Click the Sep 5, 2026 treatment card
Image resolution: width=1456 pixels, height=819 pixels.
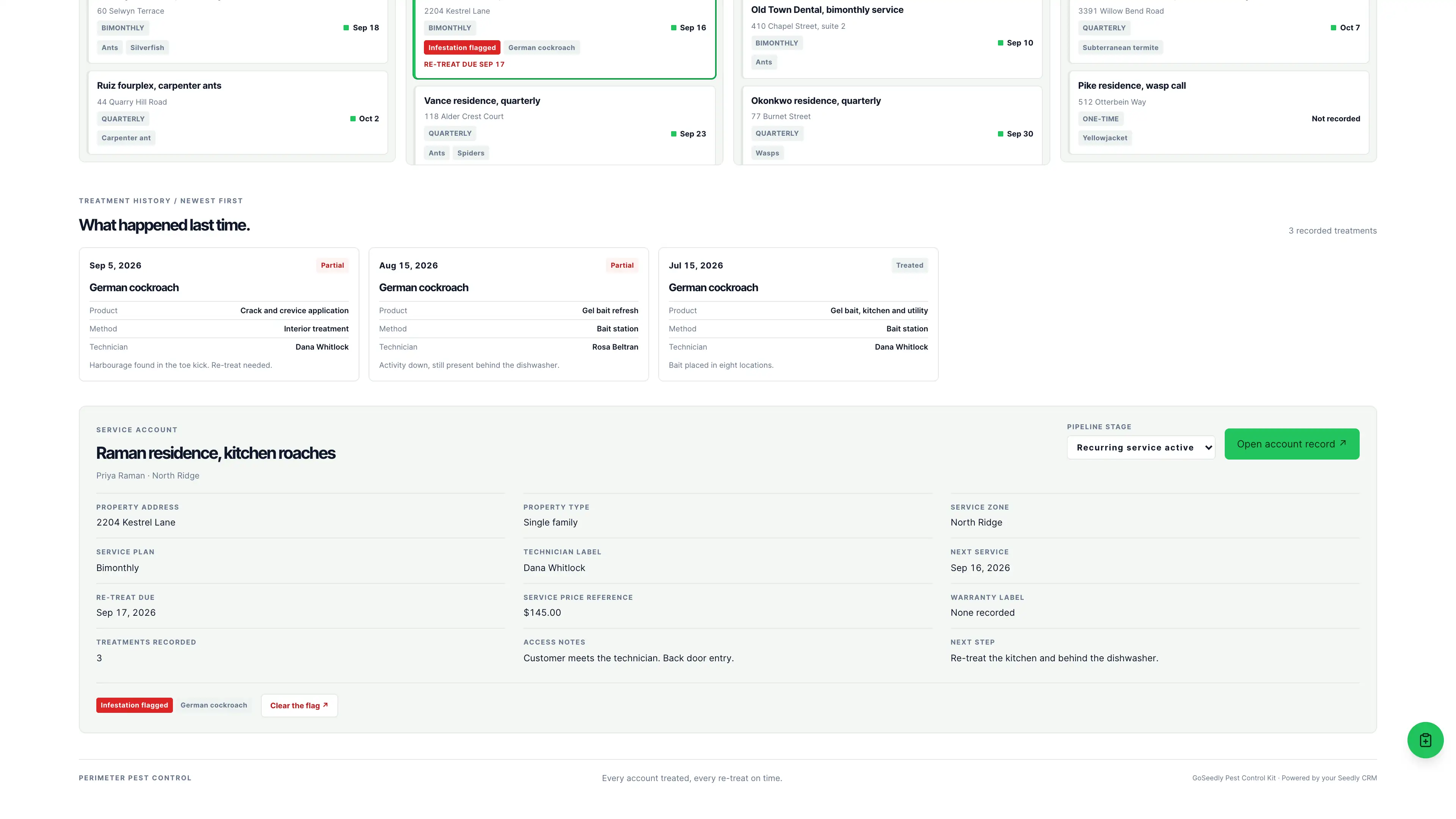(x=219, y=314)
